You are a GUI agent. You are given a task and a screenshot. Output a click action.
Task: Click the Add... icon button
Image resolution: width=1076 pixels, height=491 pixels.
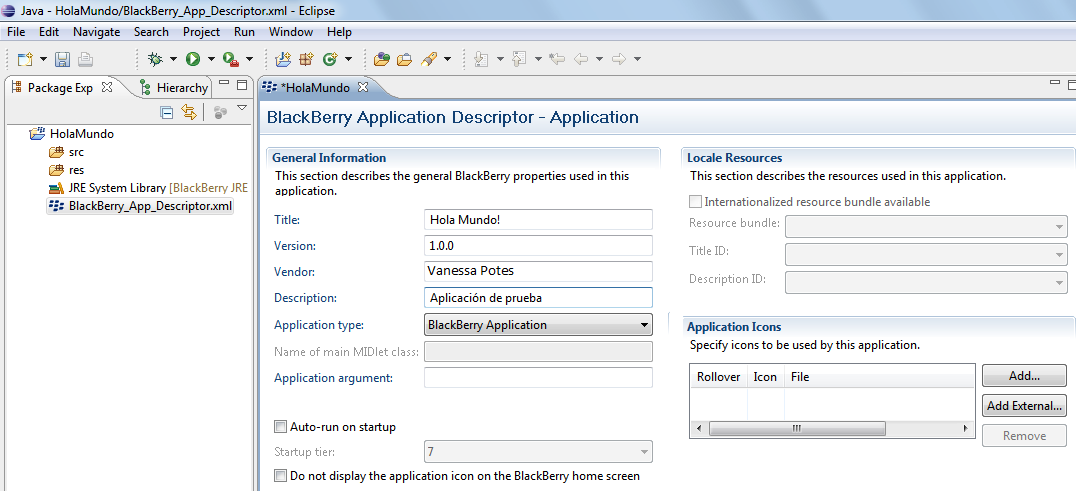click(1023, 376)
